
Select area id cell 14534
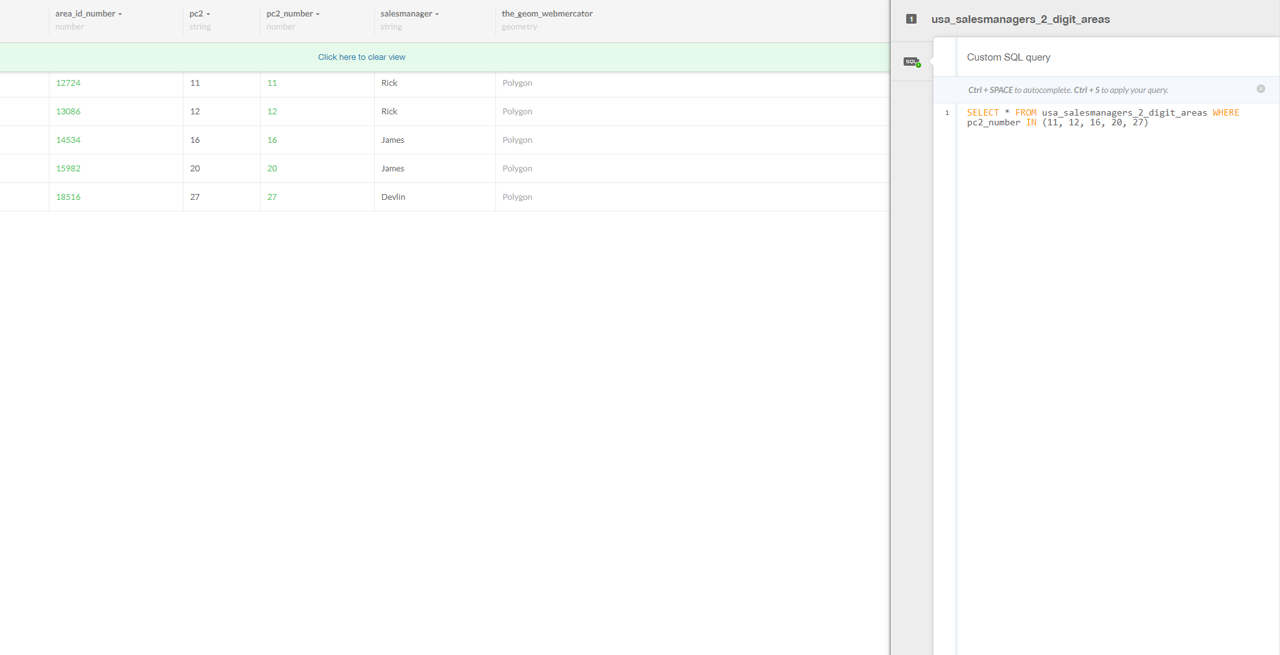pyautogui.click(x=68, y=140)
